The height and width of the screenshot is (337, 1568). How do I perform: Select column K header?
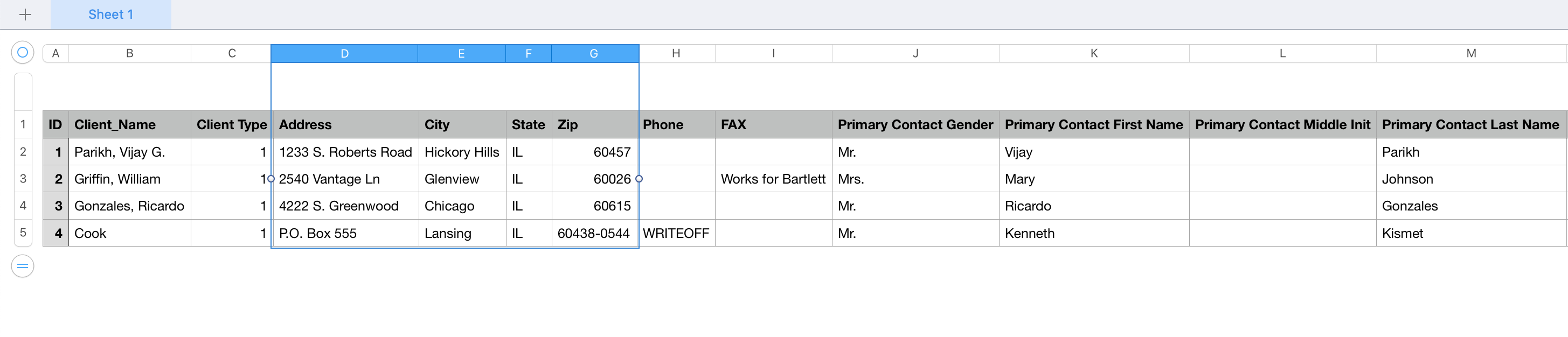(1093, 53)
